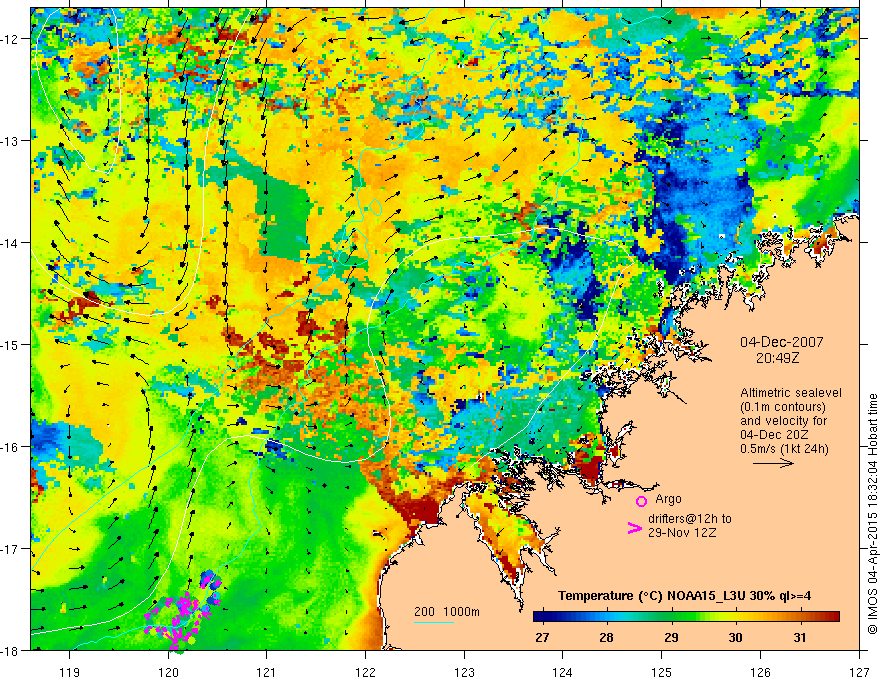This screenshot has height=680, width=880.
Task: Click longitude axis label 120
Action: 168,672
